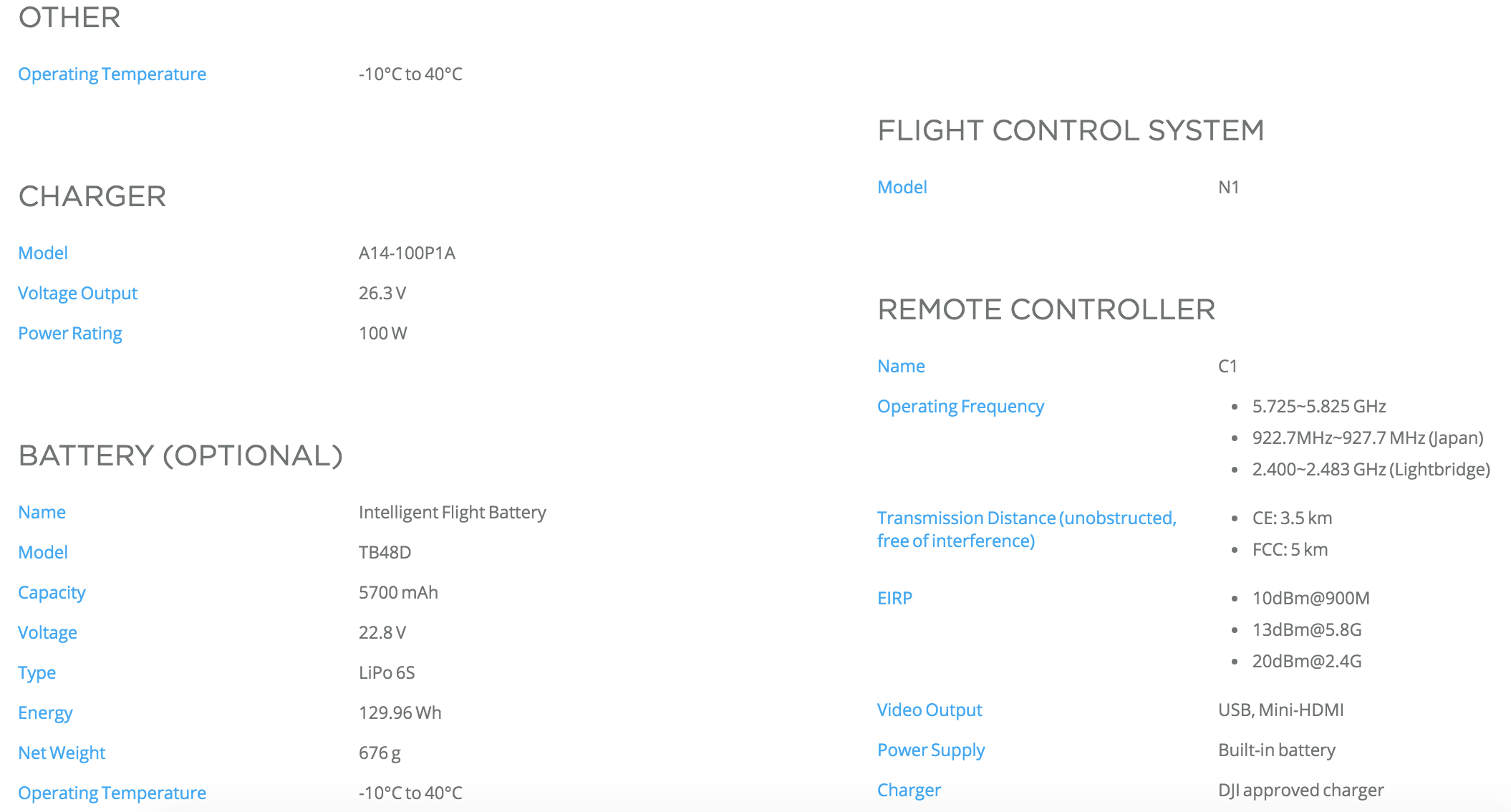Click the EIRP spec label
1511x812 pixels.
[x=894, y=598]
